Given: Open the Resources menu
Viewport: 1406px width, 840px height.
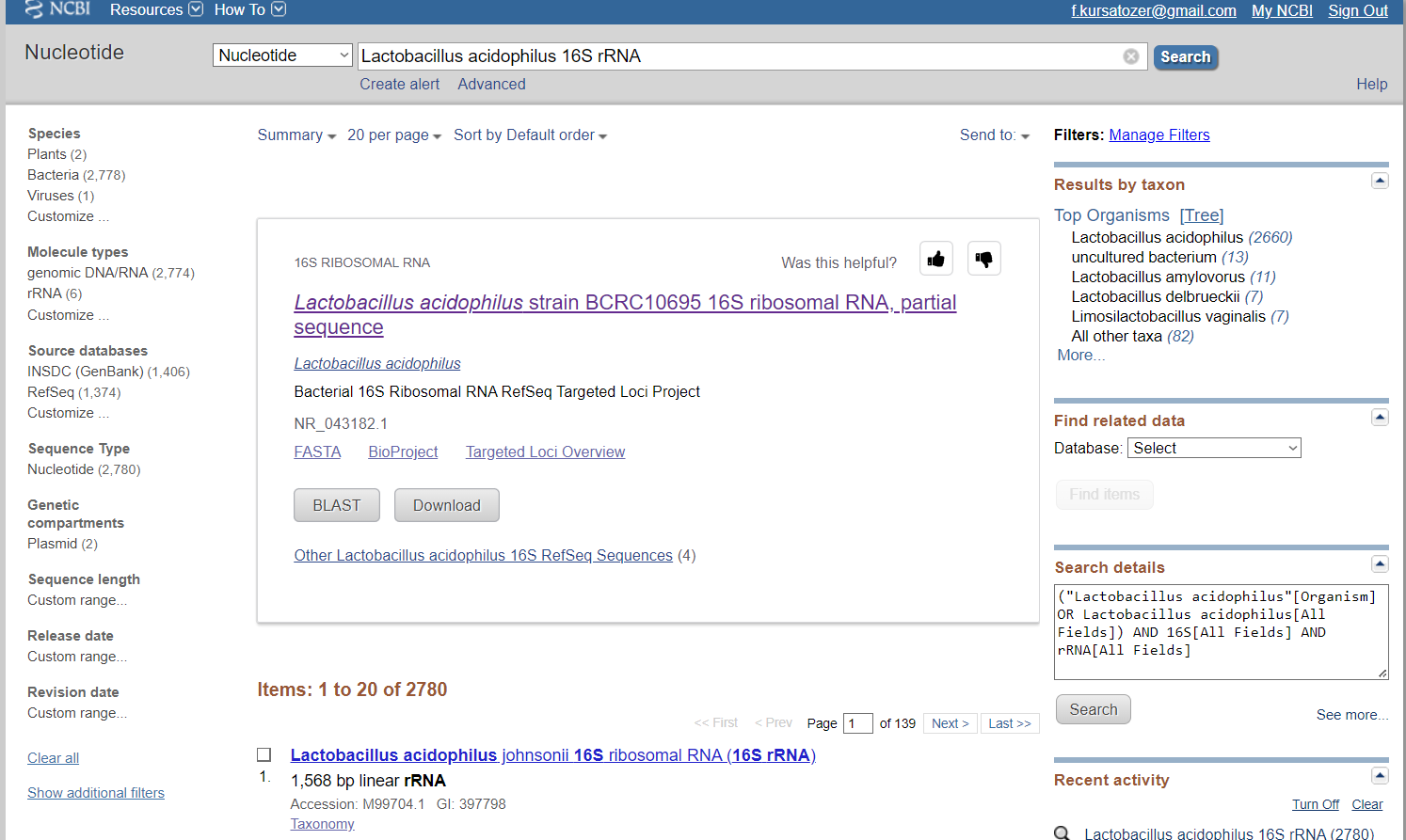Looking at the screenshot, I should pos(156,9).
